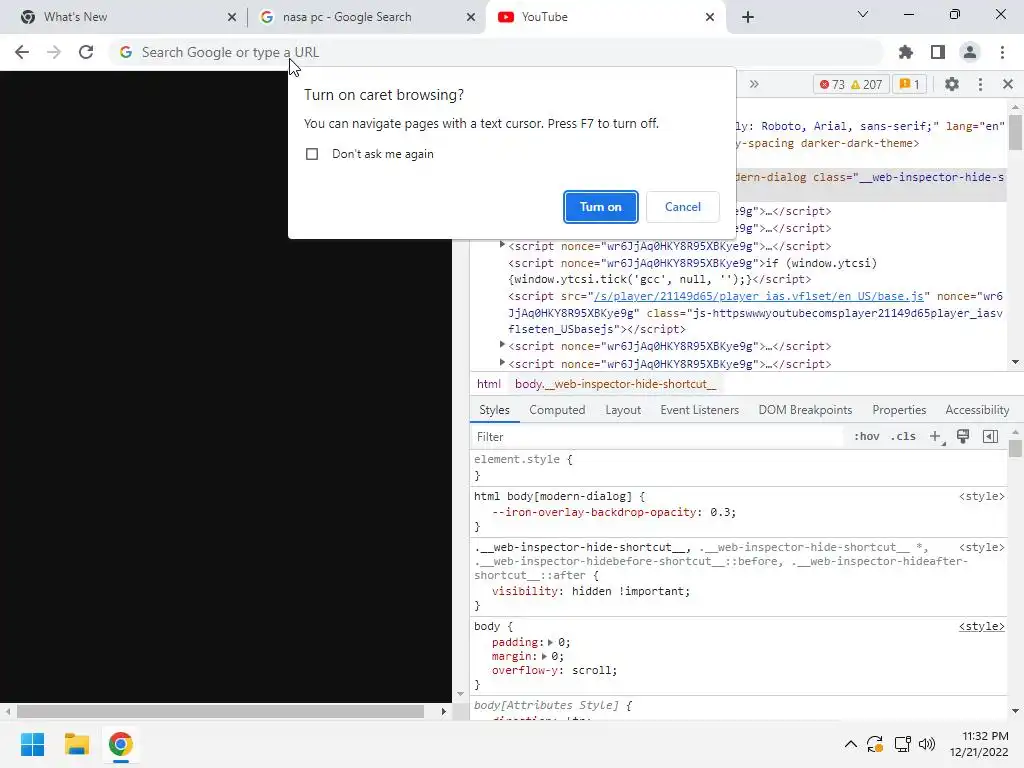Toggle .cls element classes panel
The width and height of the screenshot is (1024, 768).
tap(903, 436)
